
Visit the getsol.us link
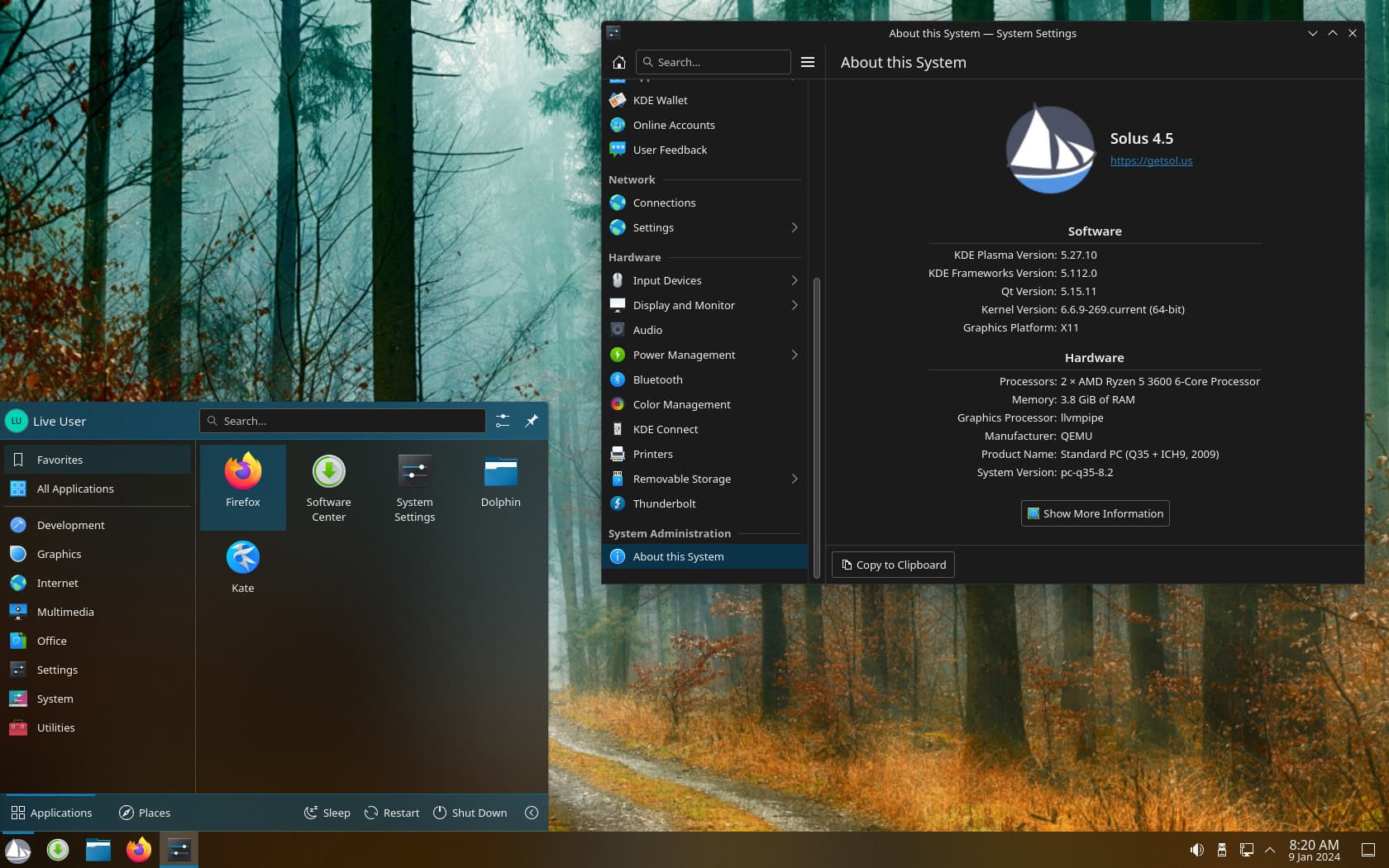(1151, 161)
